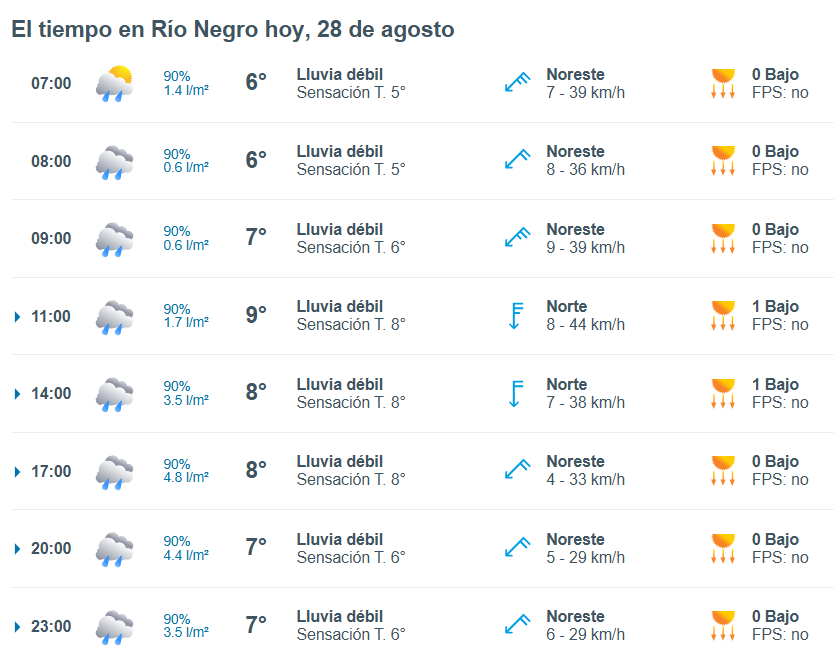Viewport: 834px width, 662px height.
Task: Click the rain cloud icon for 11:00
Action: 114,317
